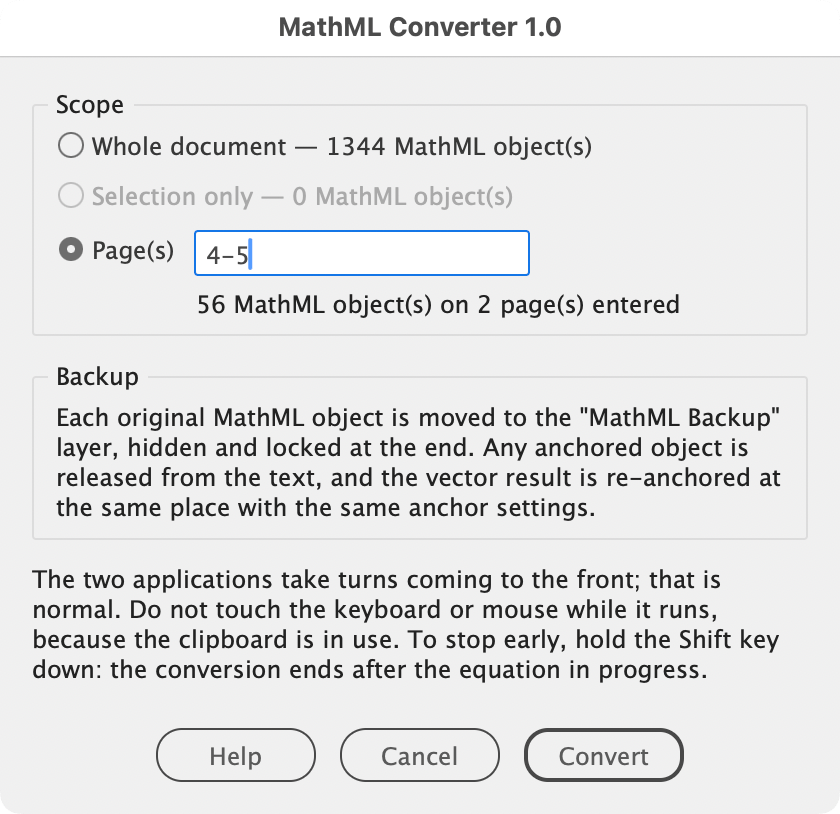Cancel the MathML conversion dialog

(x=419, y=755)
